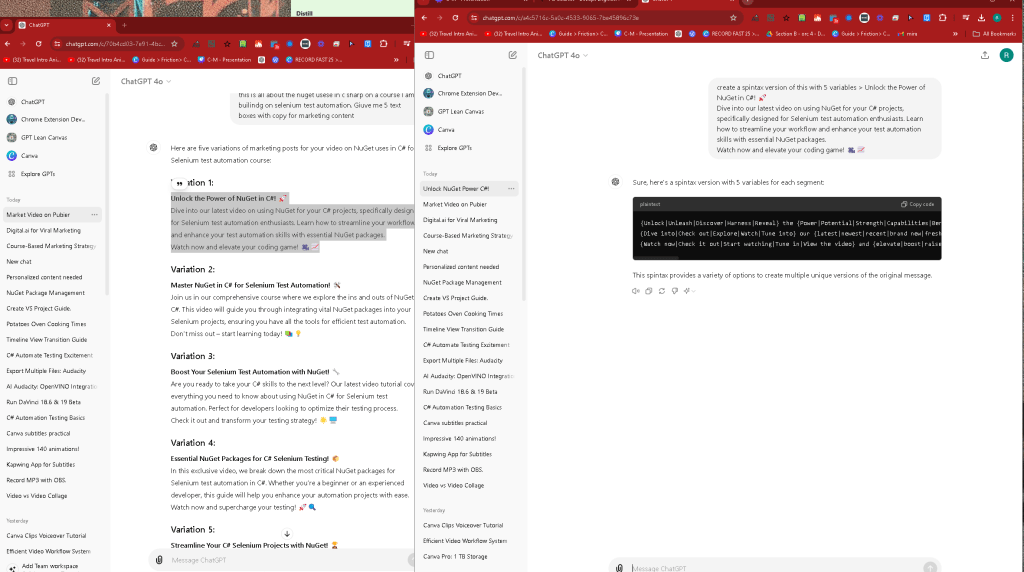Start new chat in left ChatGPT window
1024x572 pixels.
click(x=96, y=81)
